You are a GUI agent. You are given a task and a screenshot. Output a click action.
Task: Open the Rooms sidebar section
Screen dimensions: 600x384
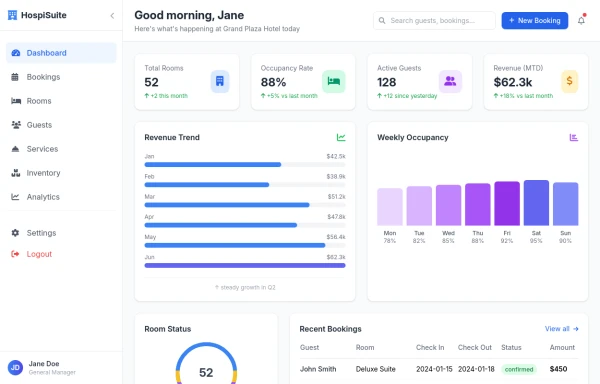[61, 101]
